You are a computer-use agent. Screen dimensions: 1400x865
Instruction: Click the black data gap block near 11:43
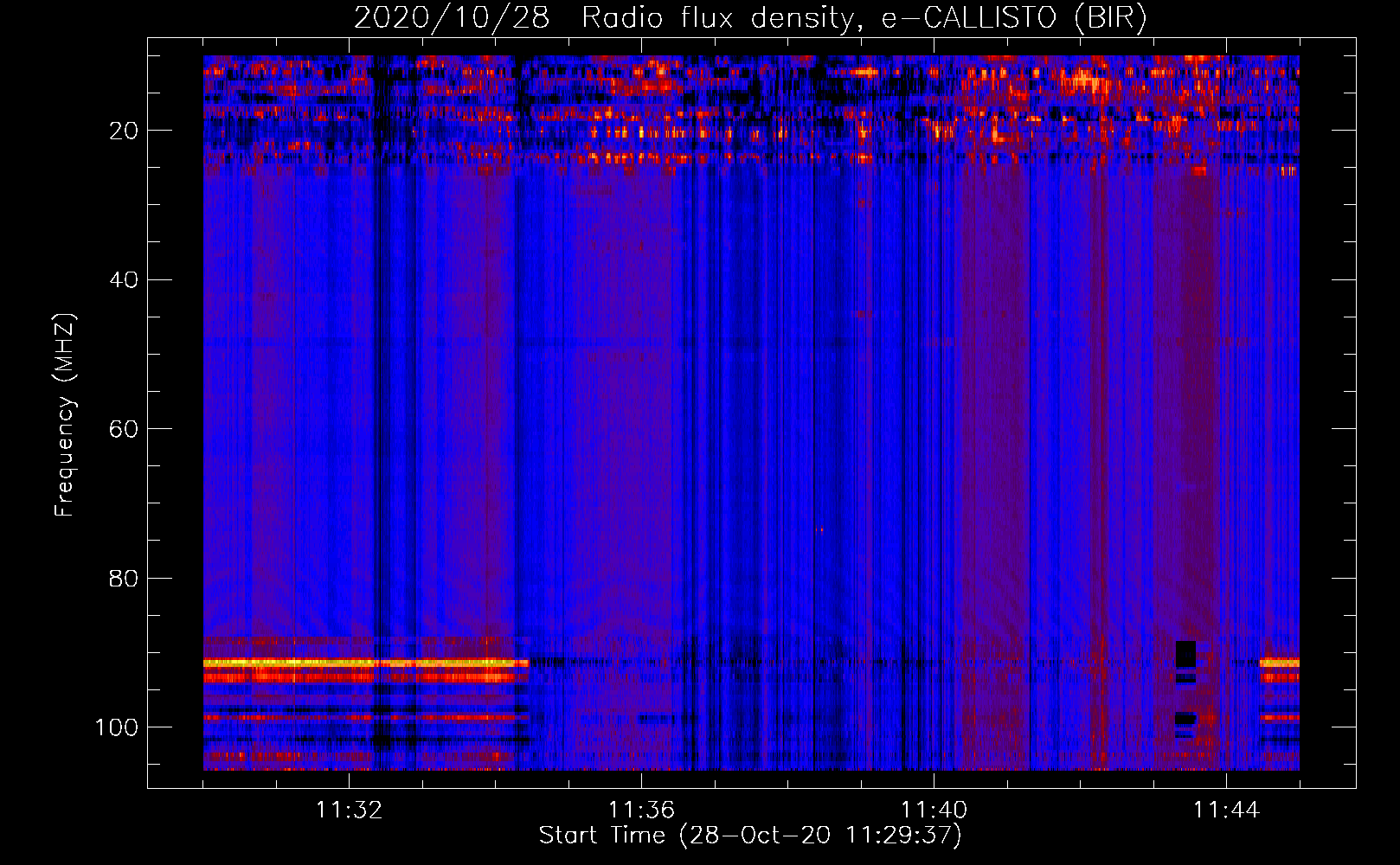tap(1185, 655)
